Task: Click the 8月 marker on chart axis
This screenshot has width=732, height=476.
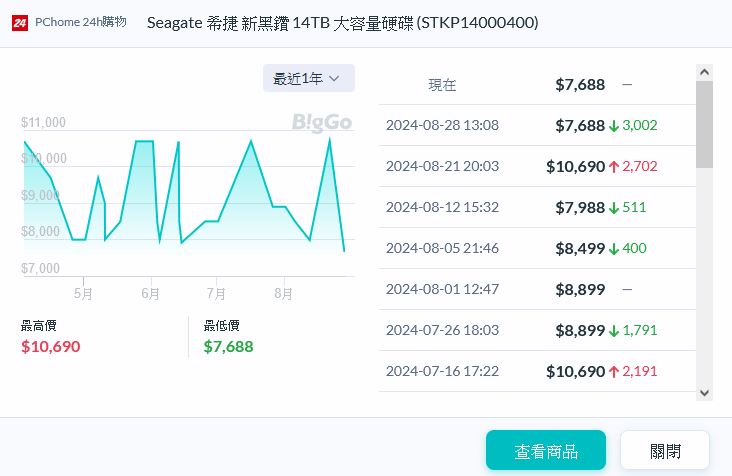Action: click(x=283, y=294)
